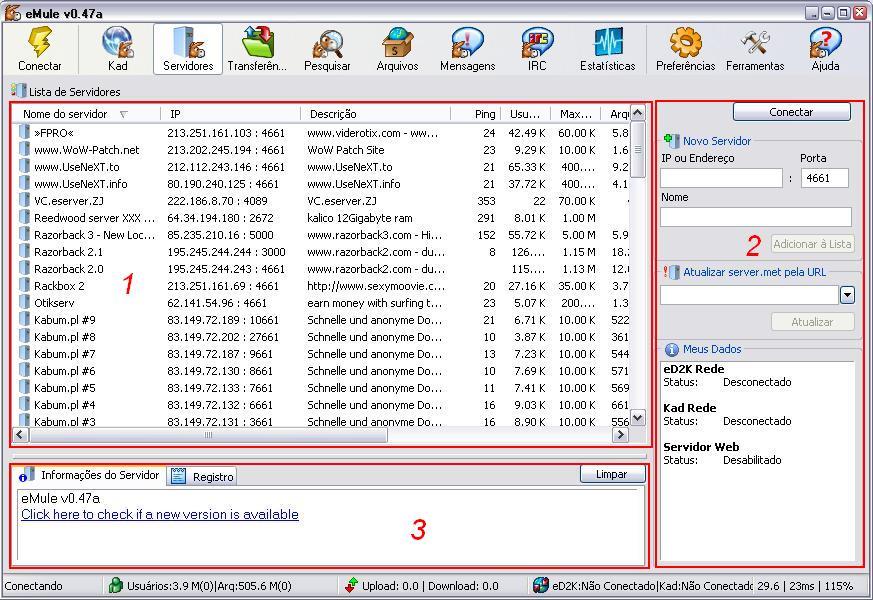
Task: Click the new version check link
Action: 160,514
